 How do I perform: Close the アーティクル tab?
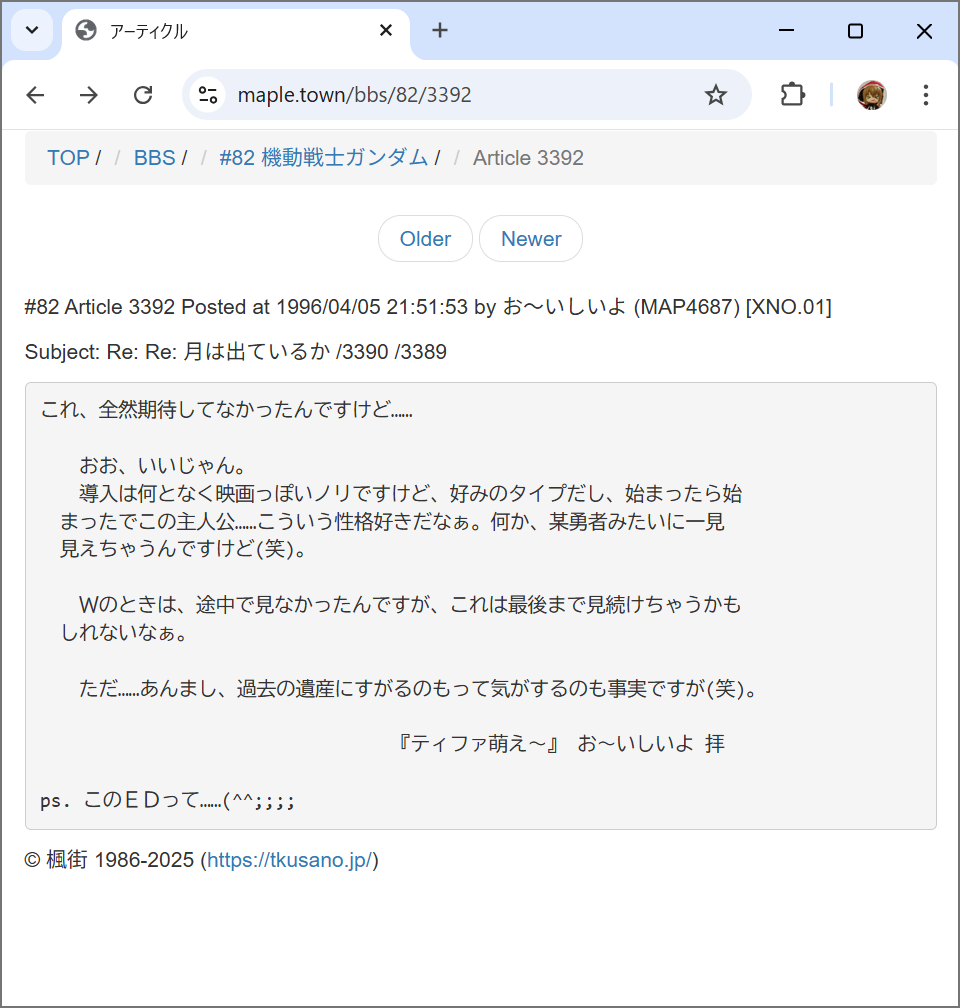point(386,31)
